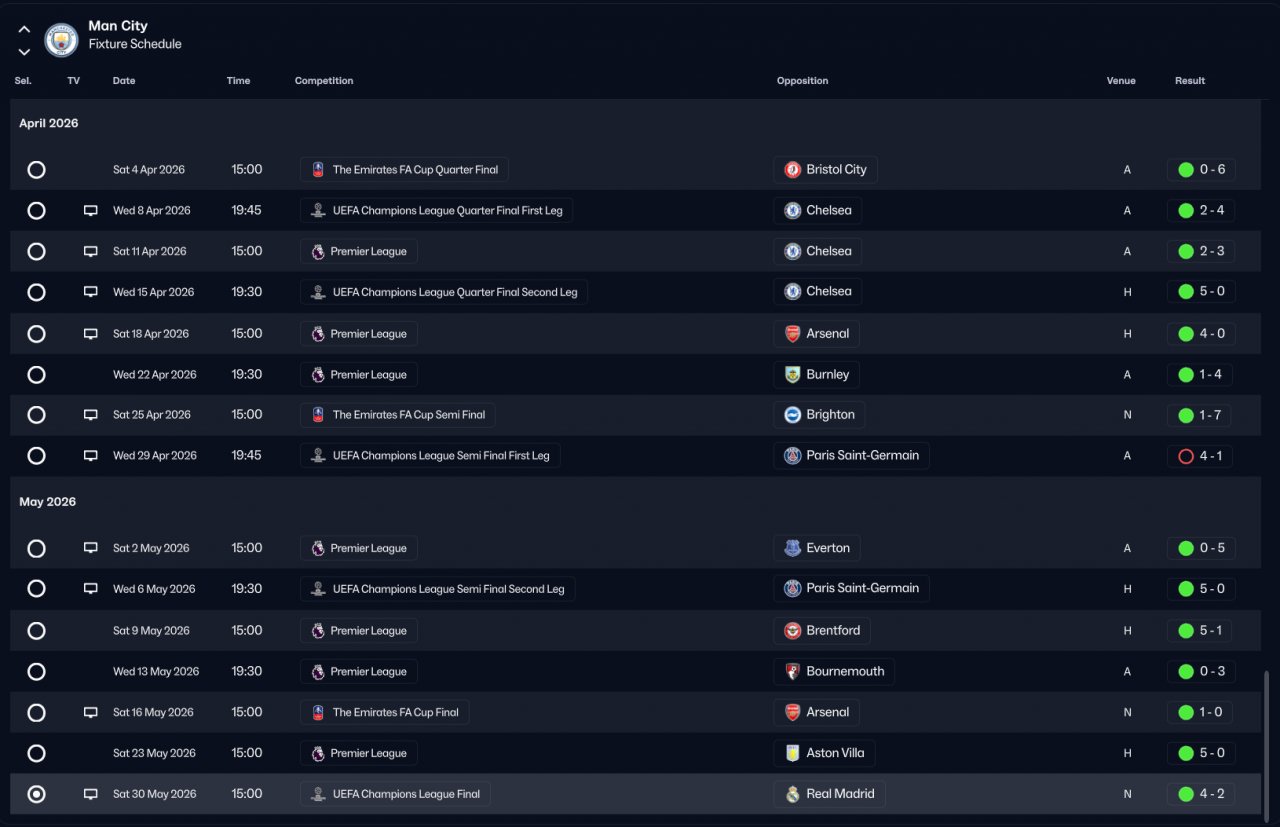Open the 1 - 7 result against Brighton
The height and width of the screenshot is (827, 1280).
pyautogui.click(x=1201, y=415)
